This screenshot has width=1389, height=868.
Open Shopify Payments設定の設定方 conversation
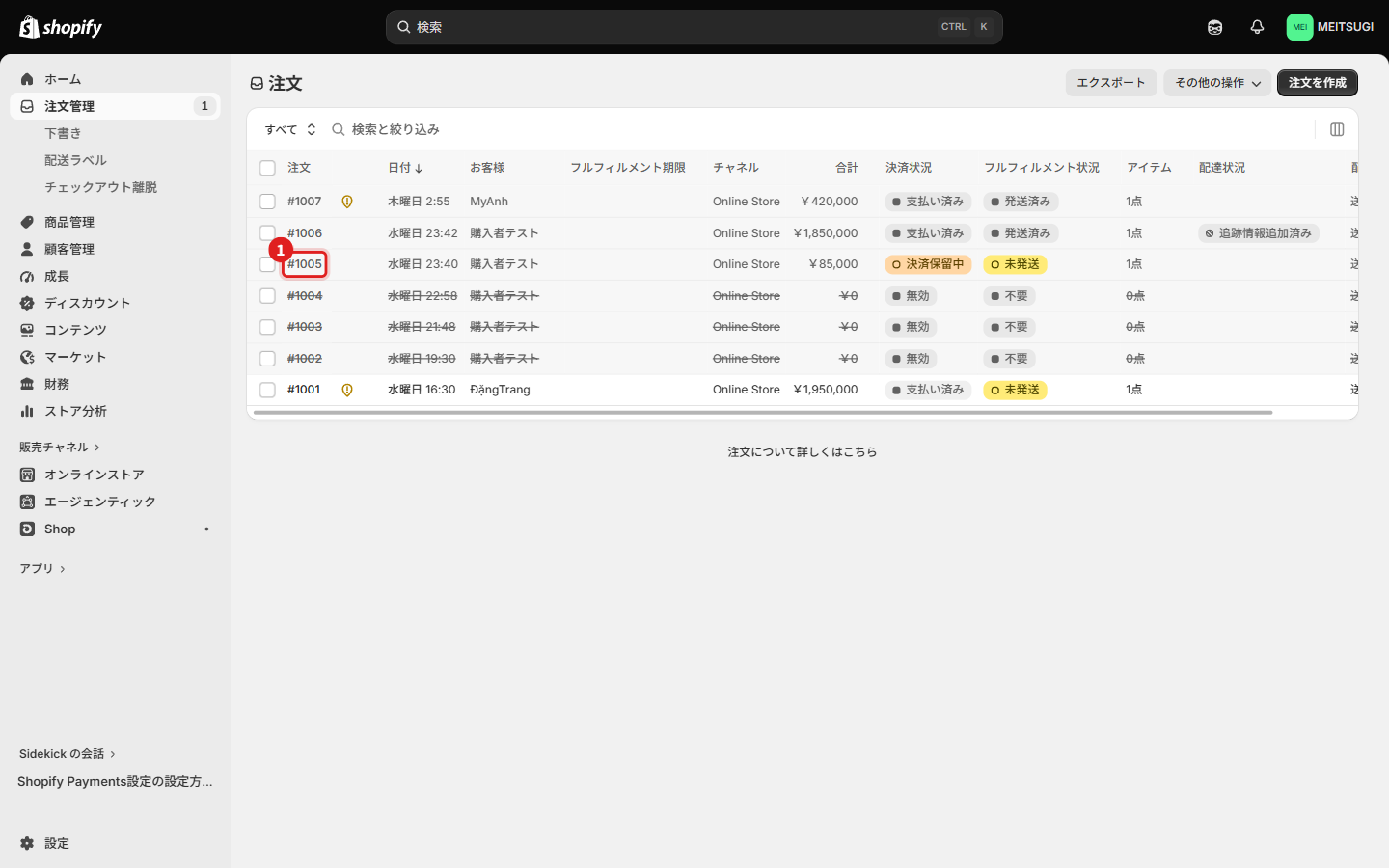(x=115, y=781)
